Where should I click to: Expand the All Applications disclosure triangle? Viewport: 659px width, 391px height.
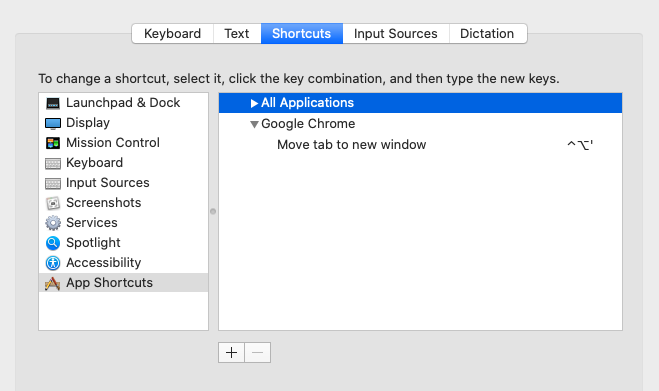254,103
